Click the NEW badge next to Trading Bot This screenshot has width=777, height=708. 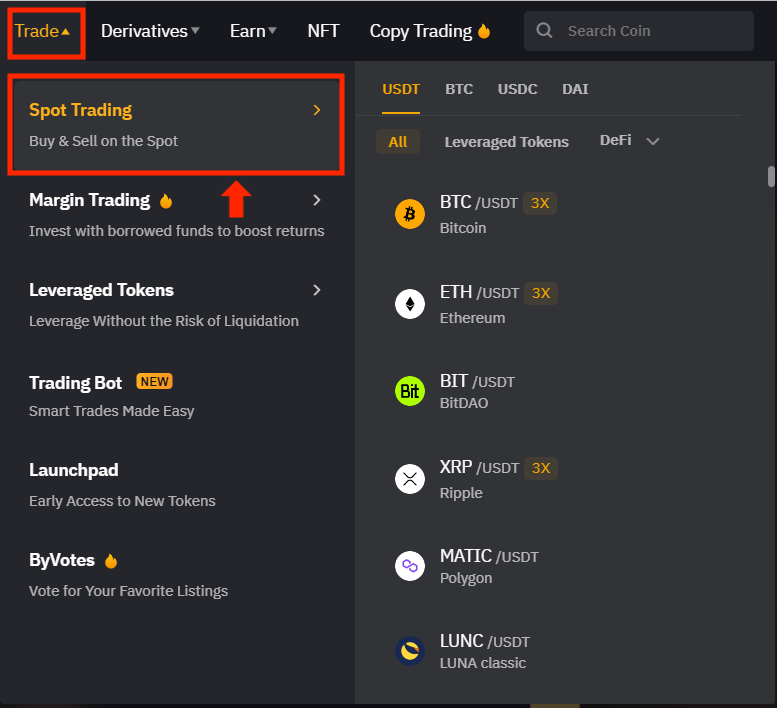(155, 381)
